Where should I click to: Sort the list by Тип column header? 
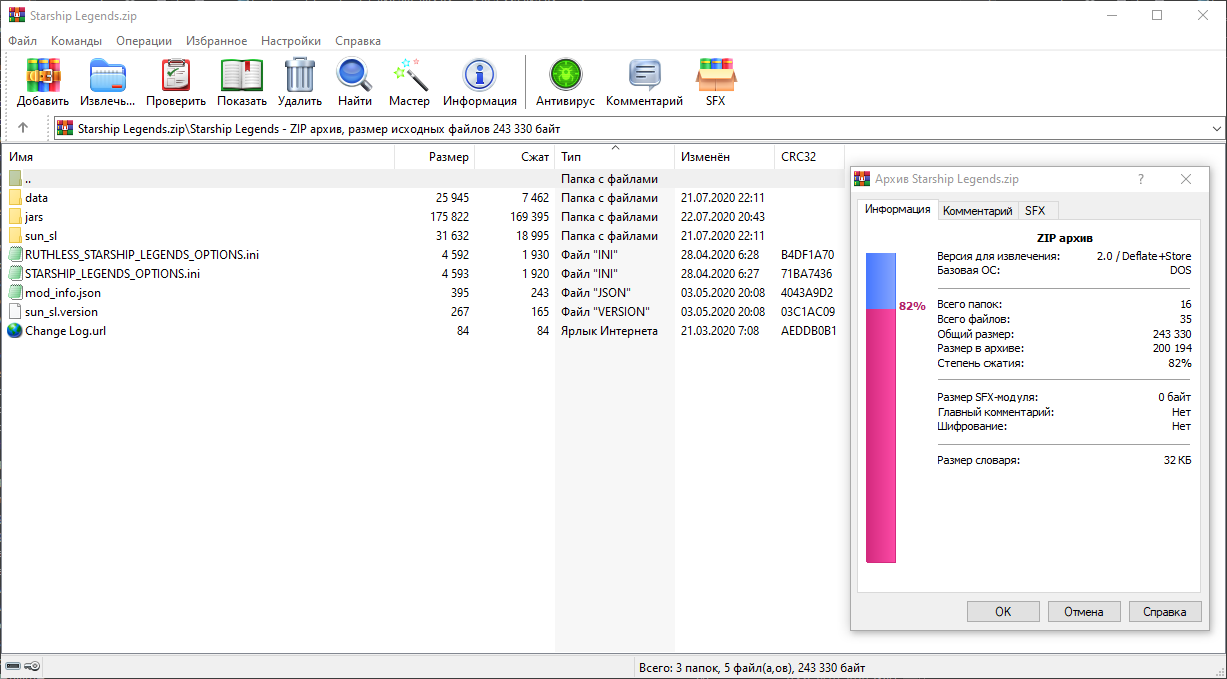[615, 157]
